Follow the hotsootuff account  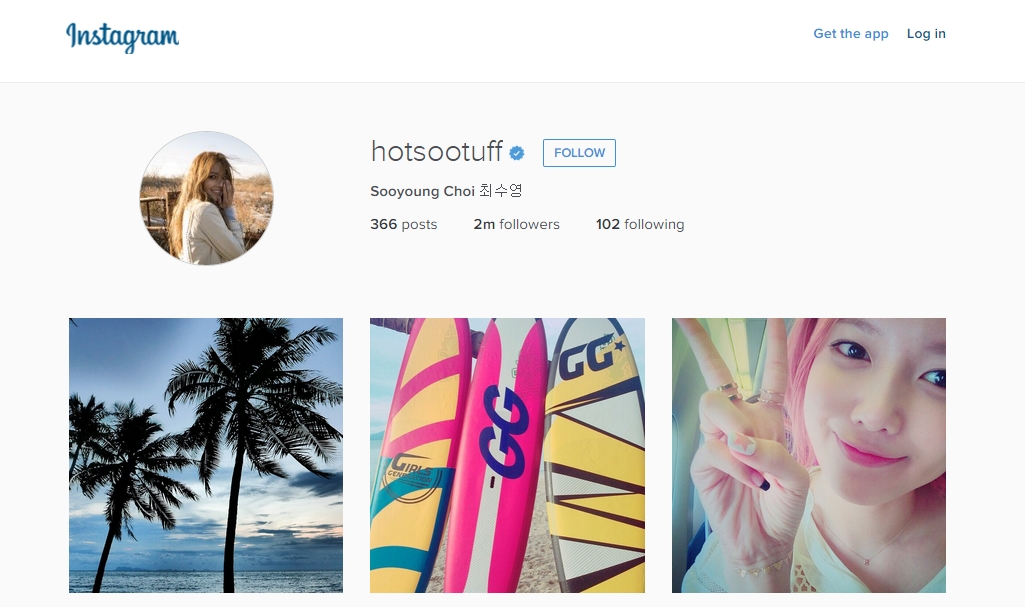pos(579,153)
